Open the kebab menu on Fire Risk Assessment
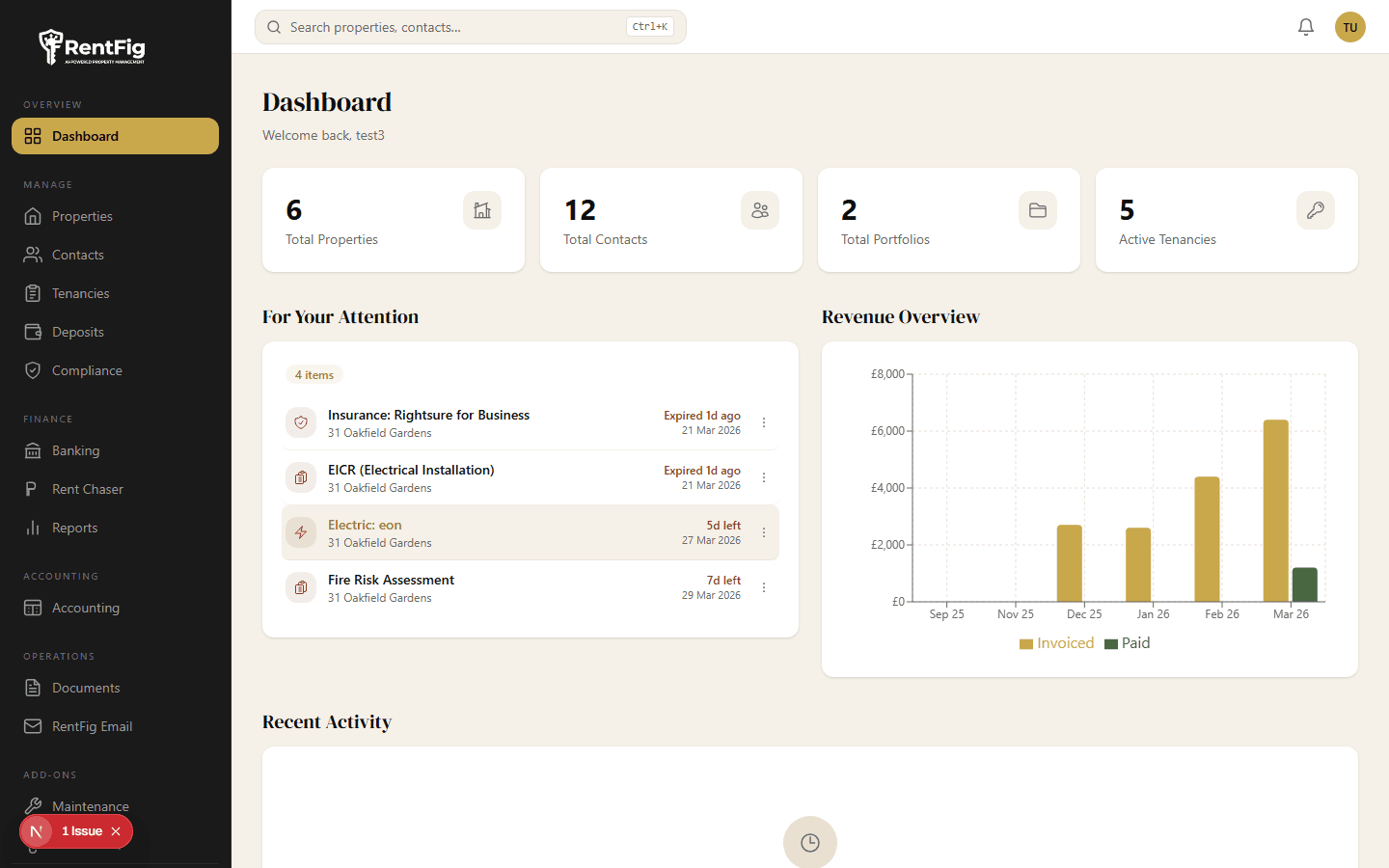The height and width of the screenshot is (868, 1389). click(764, 587)
